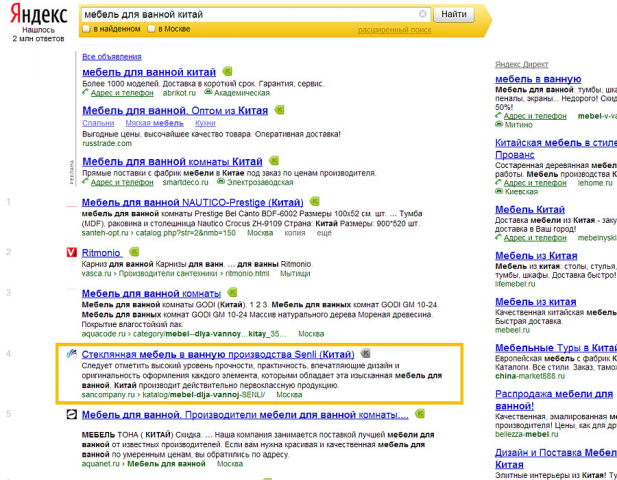Click grey tag icon beside Senli result

366,353
